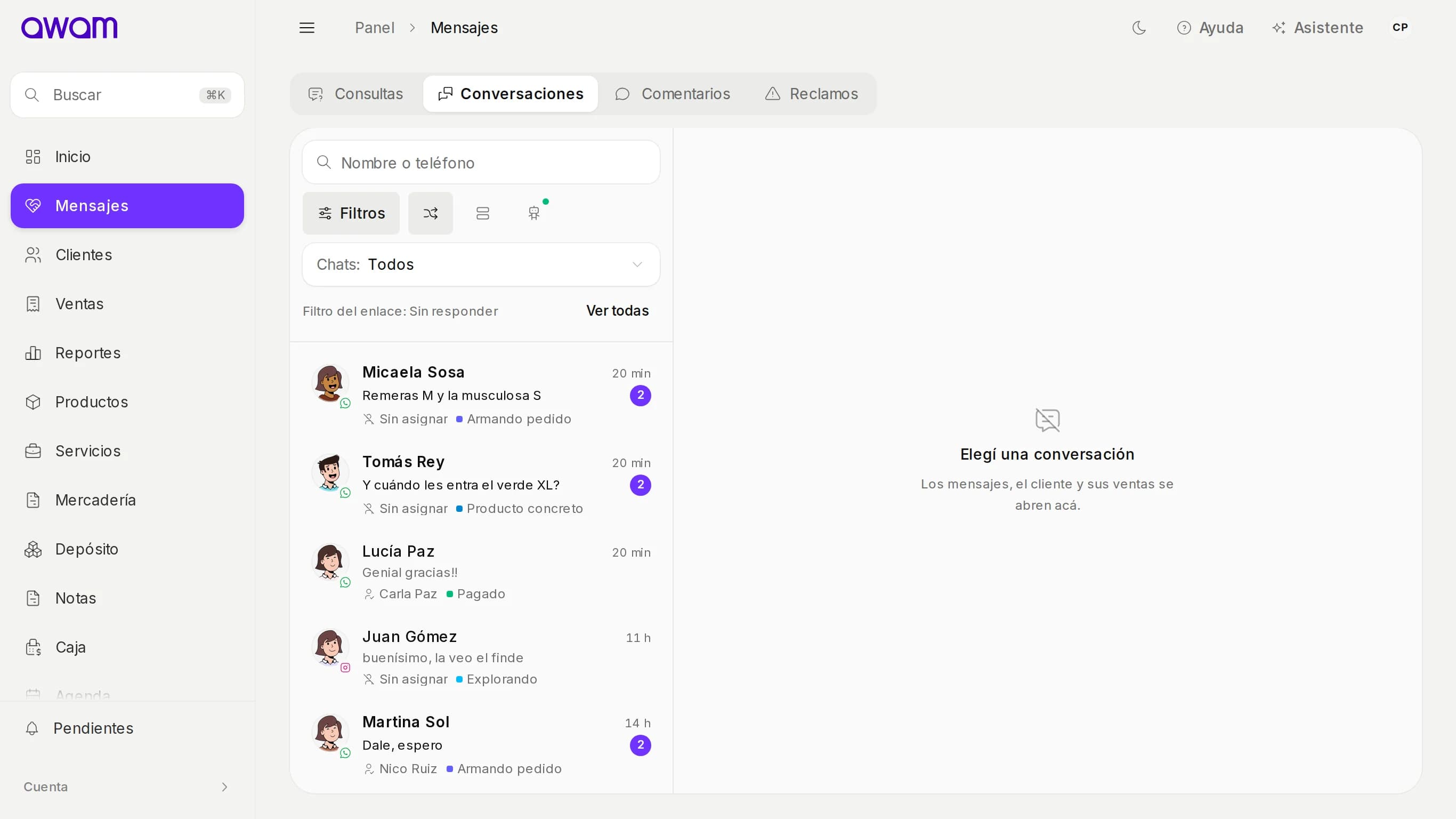Open Ayuda help
Viewport: 1456px width, 819px height.
coord(1210,28)
